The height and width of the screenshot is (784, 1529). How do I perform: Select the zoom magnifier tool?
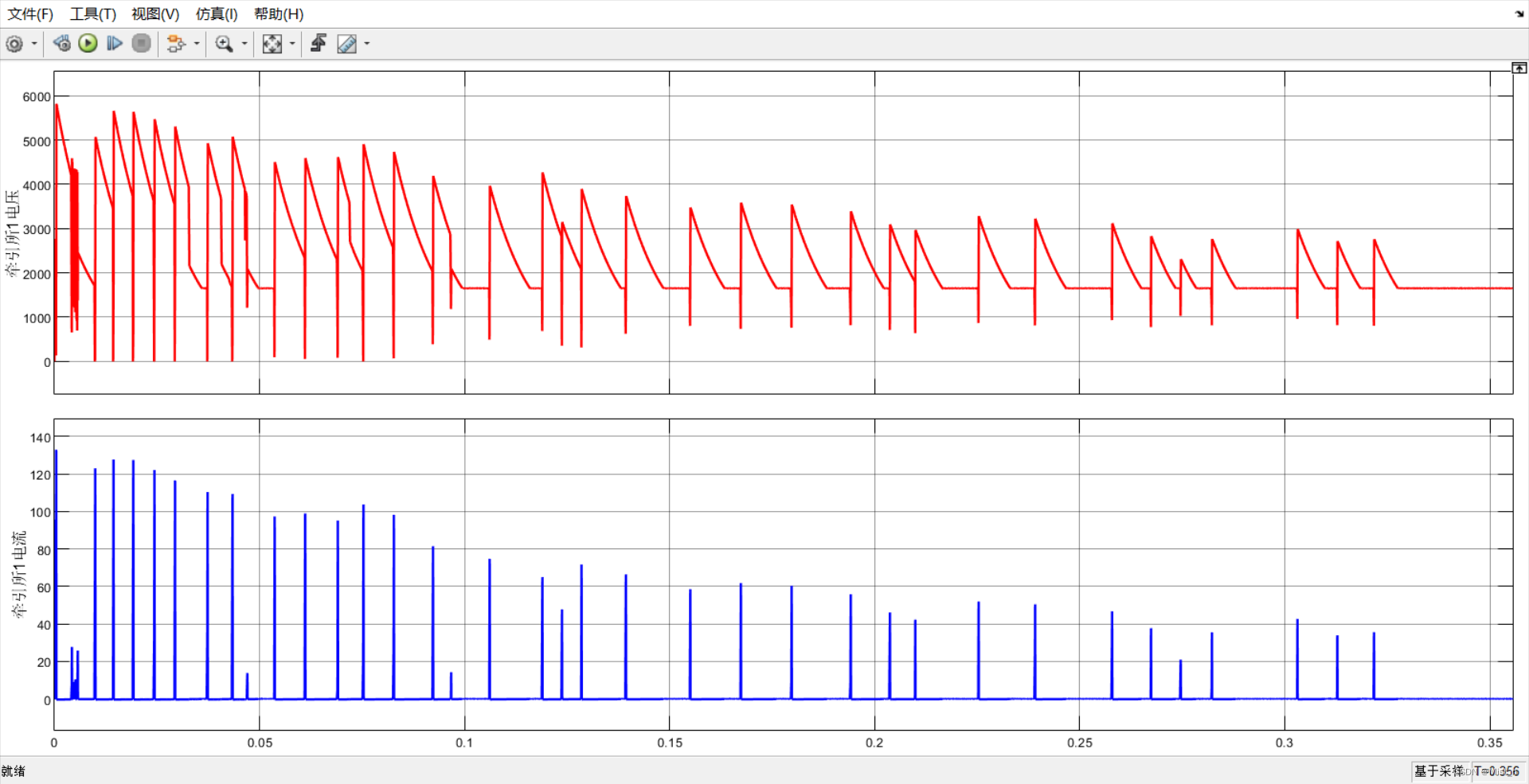pyautogui.click(x=225, y=44)
